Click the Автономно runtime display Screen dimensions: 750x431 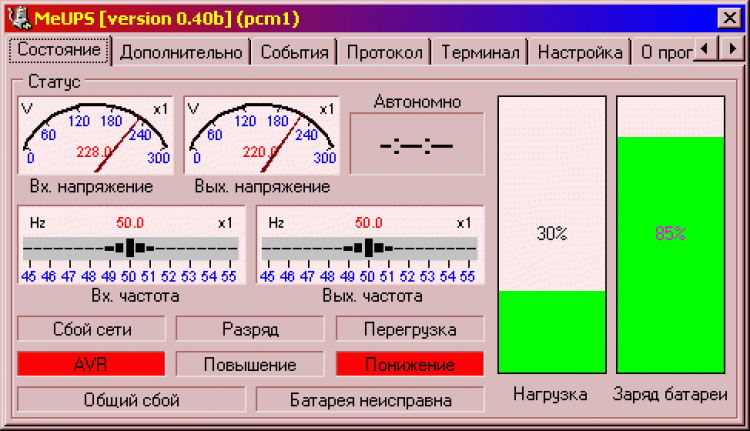pos(417,144)
